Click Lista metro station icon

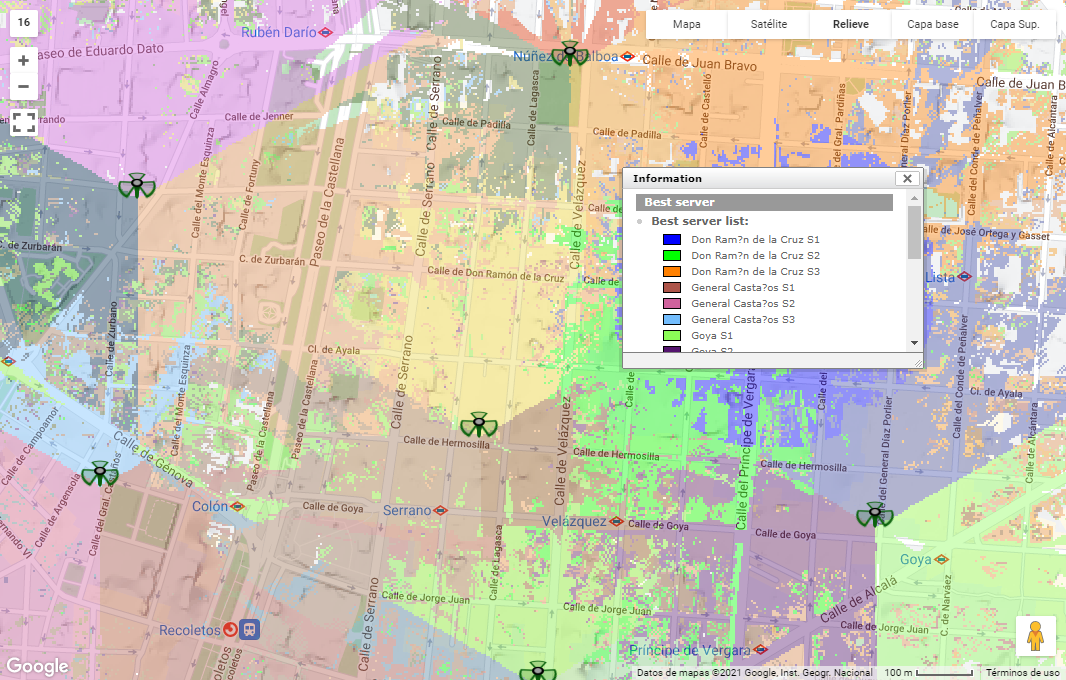[x=964, y=277]
